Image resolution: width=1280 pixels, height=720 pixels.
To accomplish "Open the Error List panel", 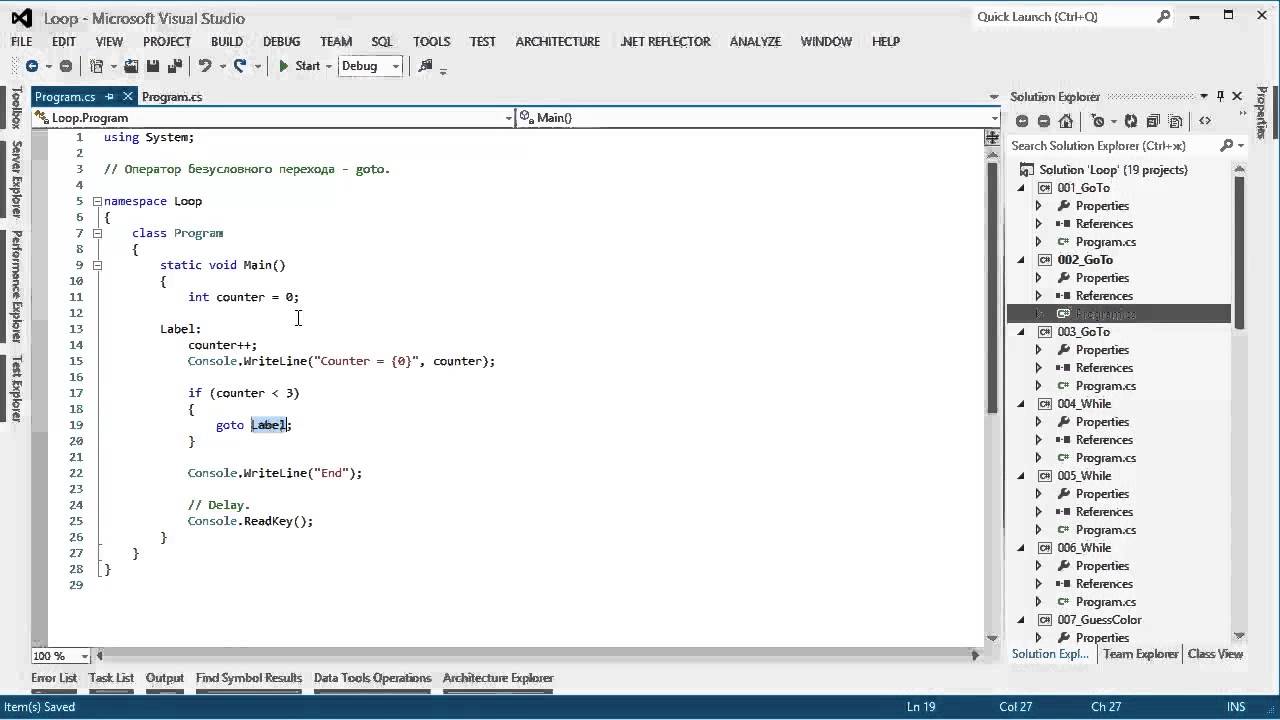I will coord(54,678).
